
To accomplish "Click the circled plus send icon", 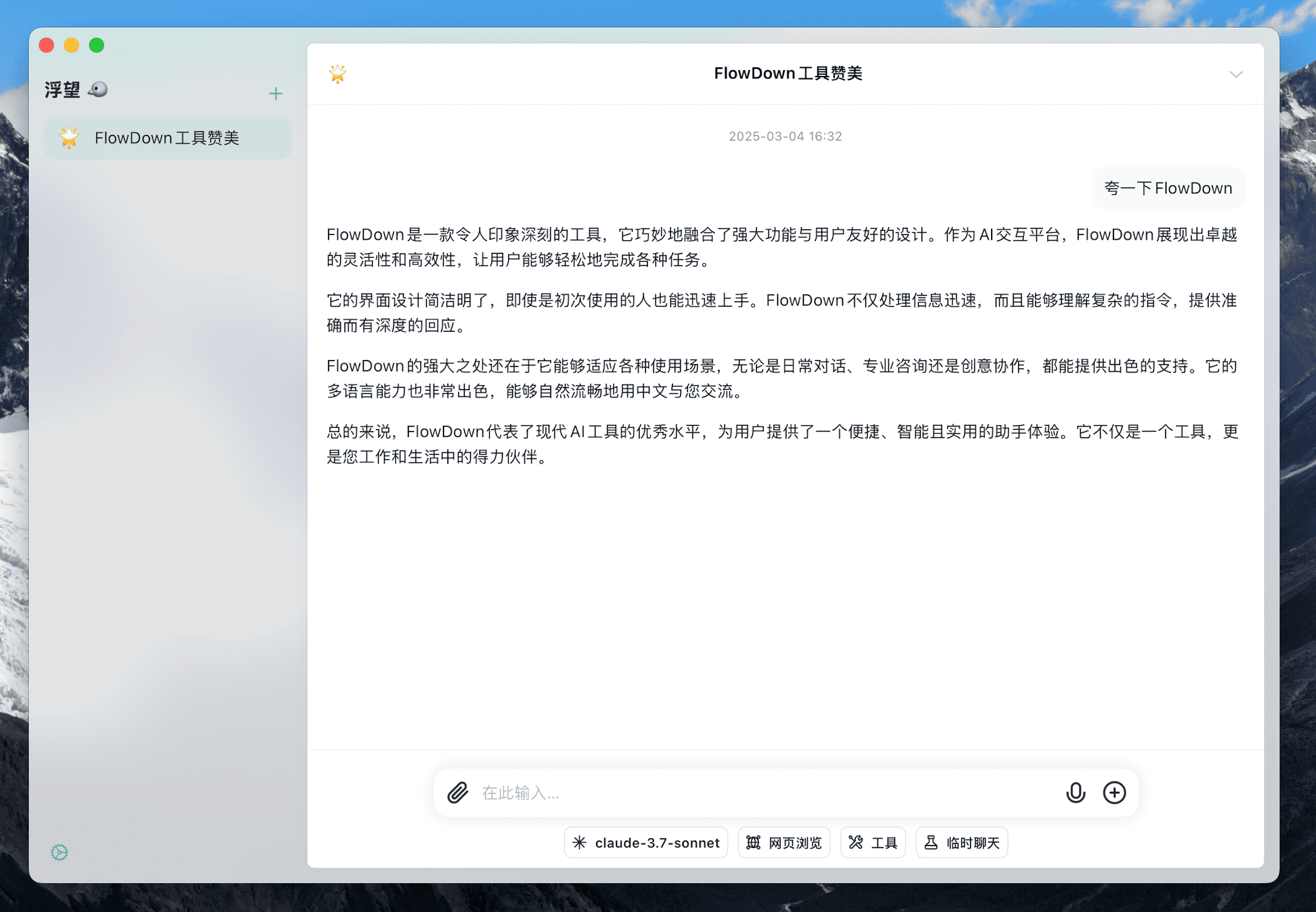I will pos(1115,793).
